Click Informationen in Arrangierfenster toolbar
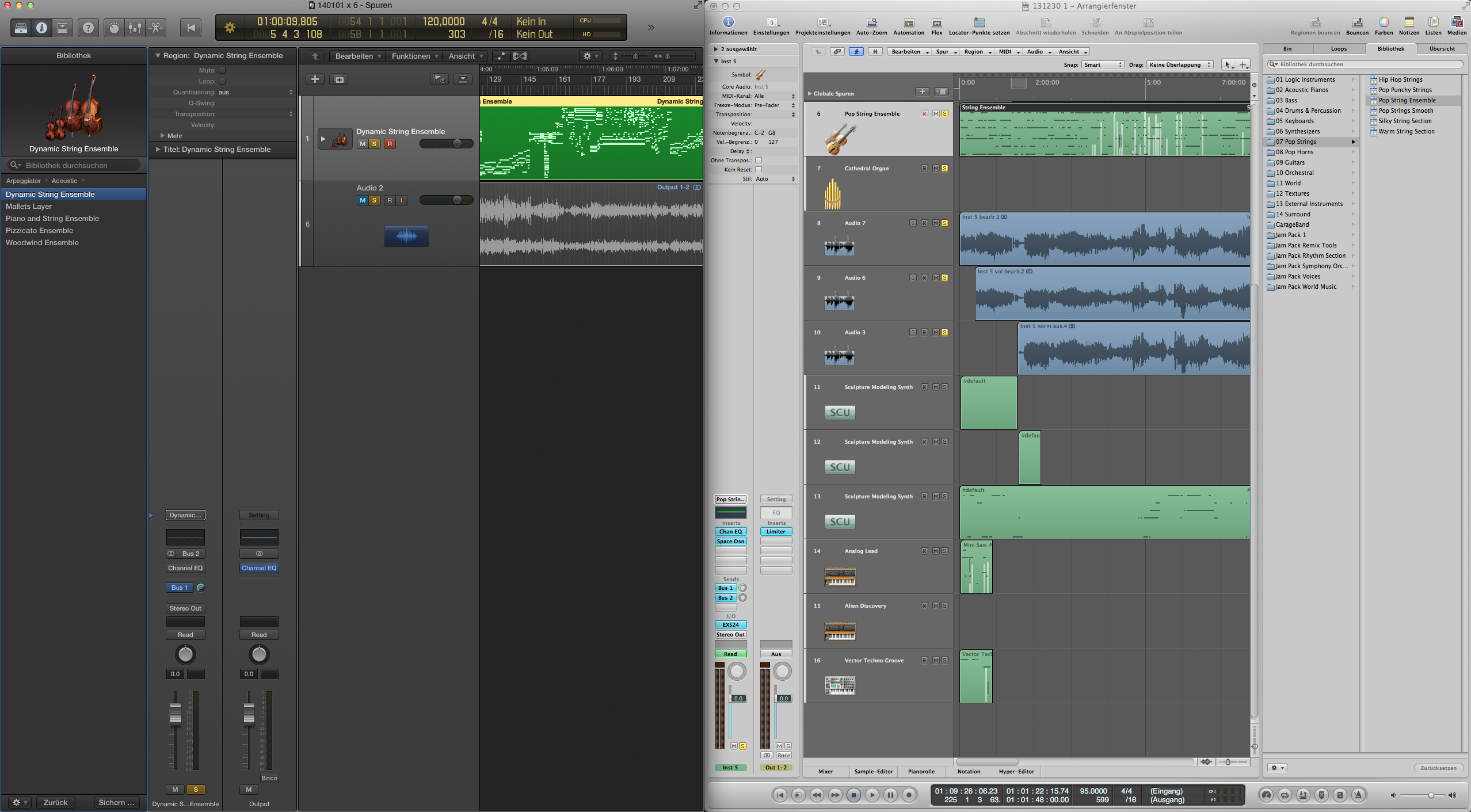This screenshot has height=812, width=1471. 729,26
